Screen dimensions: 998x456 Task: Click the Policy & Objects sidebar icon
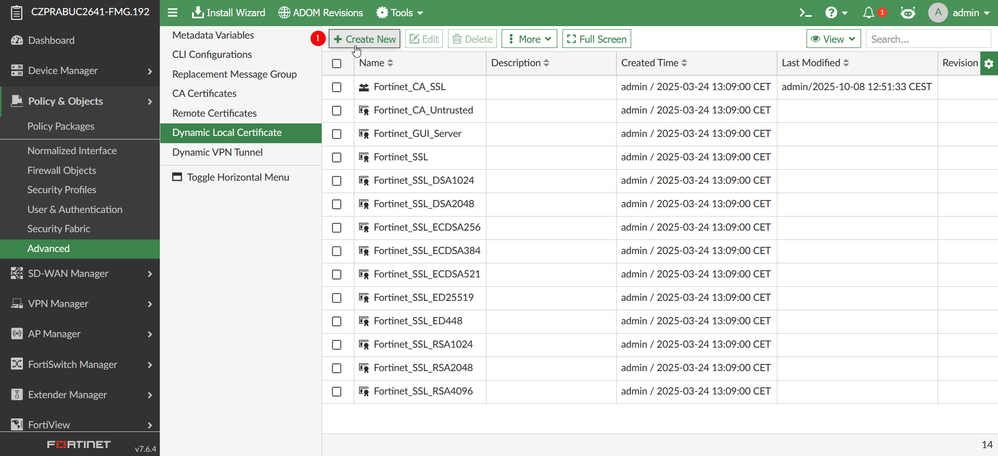[17, 101]
